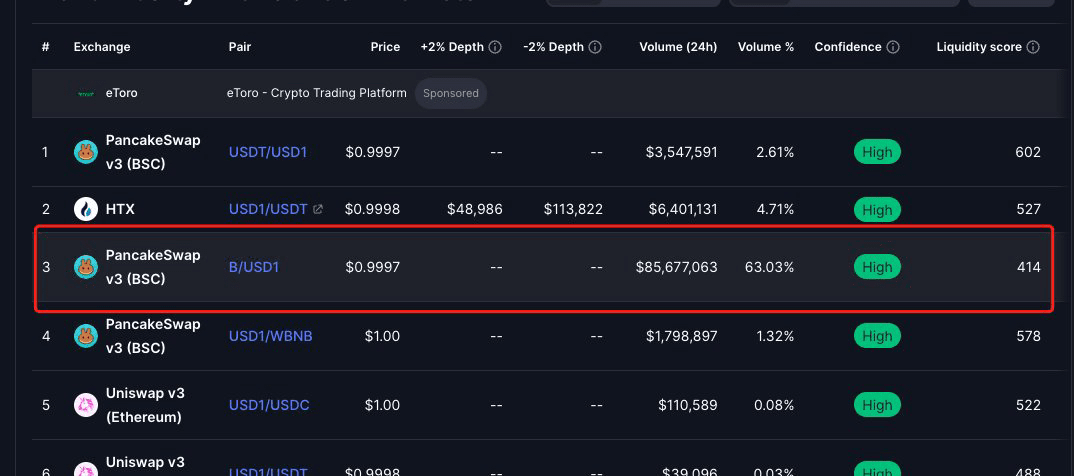Sort by the Price column header
The width and height of the screenshot is (1074, 476).
385,47
